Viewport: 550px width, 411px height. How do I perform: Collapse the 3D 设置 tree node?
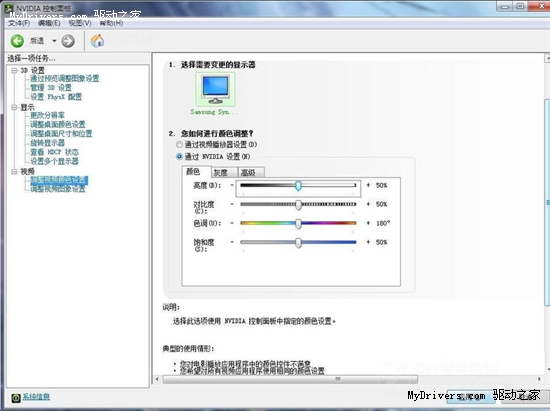[x=14, y=70]
